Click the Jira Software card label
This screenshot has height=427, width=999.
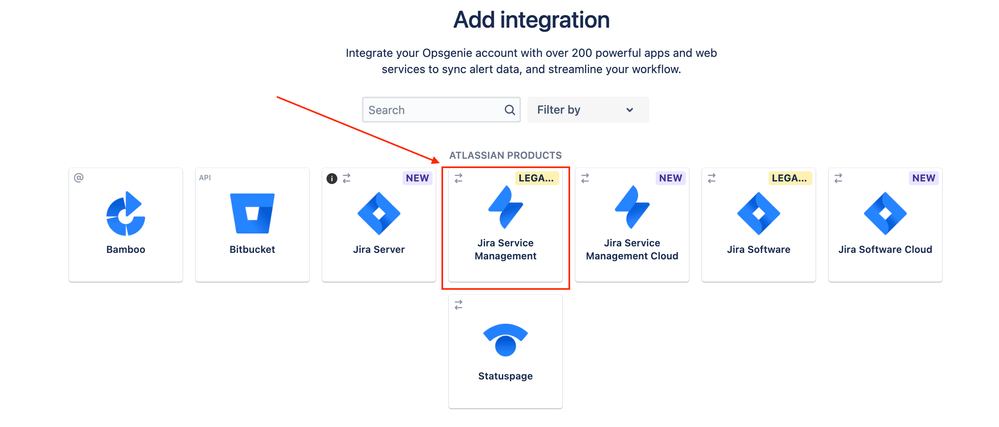[758, 250]
